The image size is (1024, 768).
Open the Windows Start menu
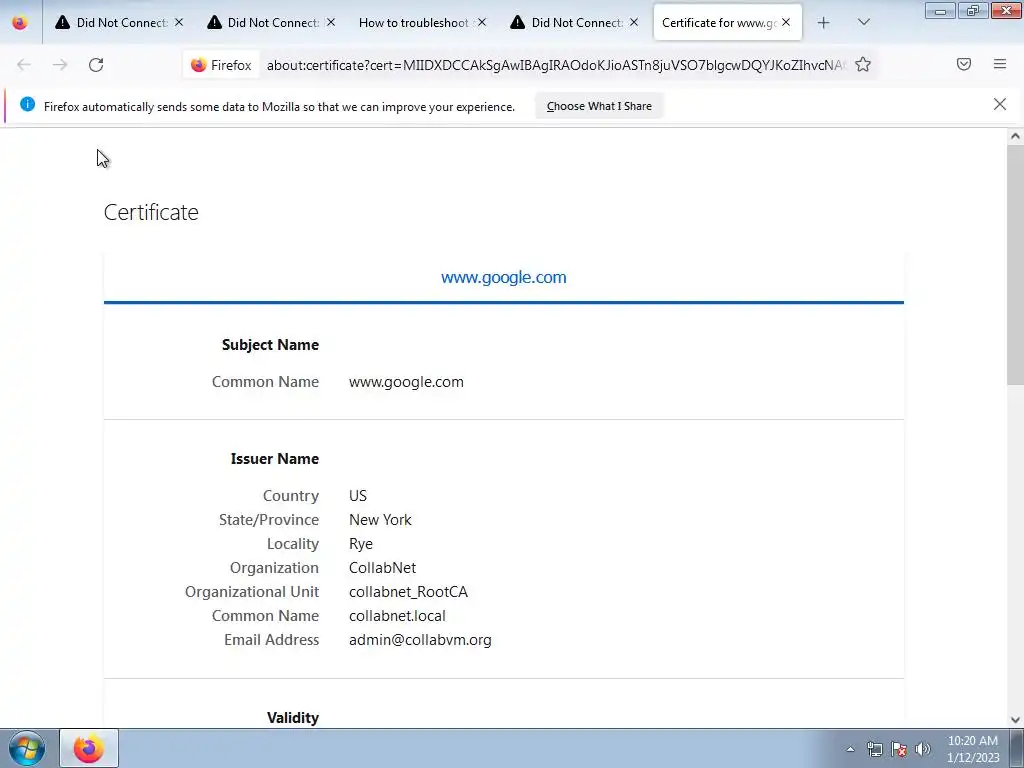27,748
